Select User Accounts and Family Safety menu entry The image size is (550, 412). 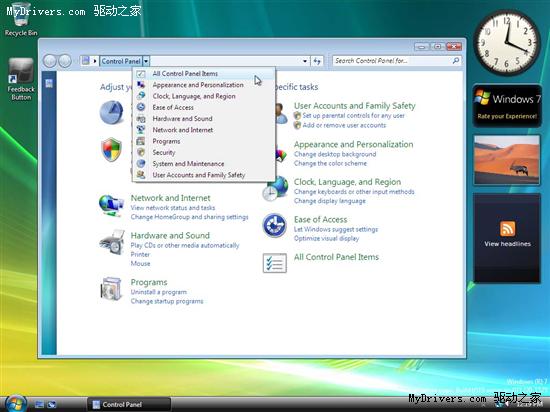point(203,175)
